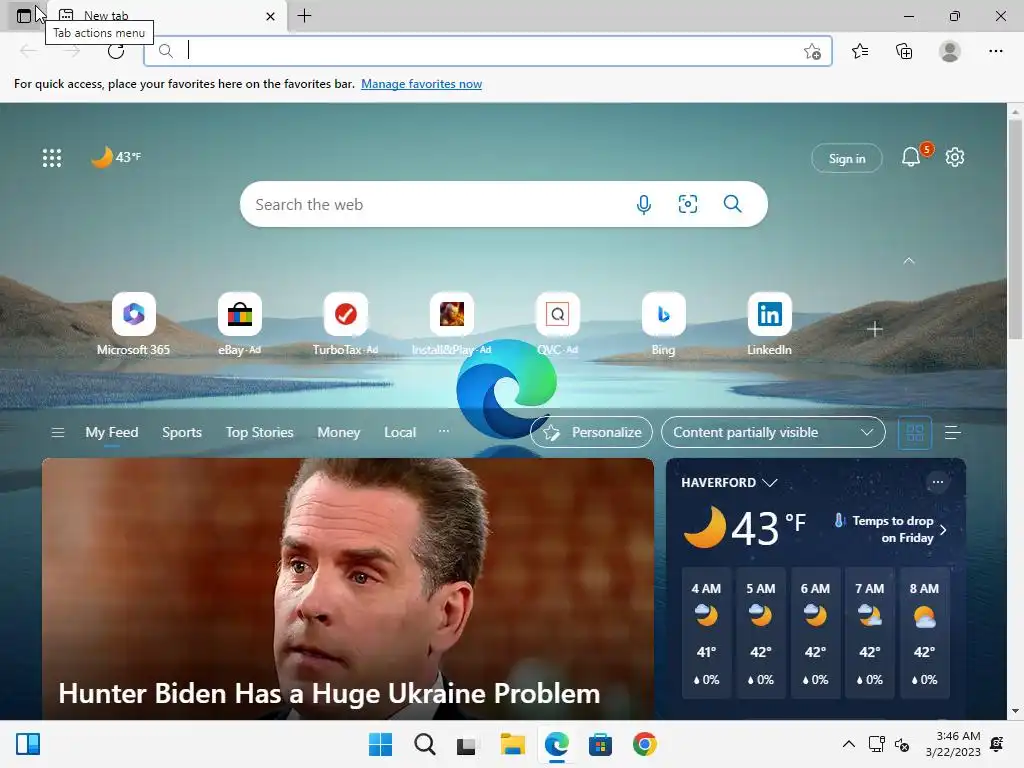Click the address bar input
The width and height of the screenshot is (1024, 768).
[487, 51]
